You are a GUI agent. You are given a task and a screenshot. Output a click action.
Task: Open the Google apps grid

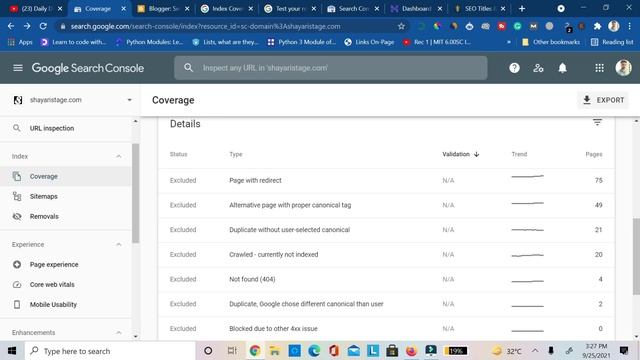[599, 68]
